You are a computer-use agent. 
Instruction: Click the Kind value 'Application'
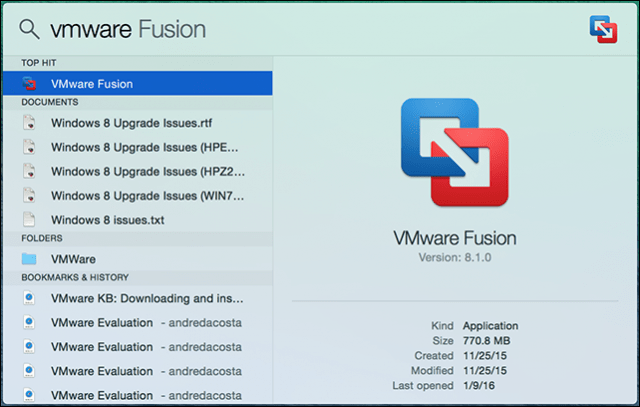coord(490,326)
